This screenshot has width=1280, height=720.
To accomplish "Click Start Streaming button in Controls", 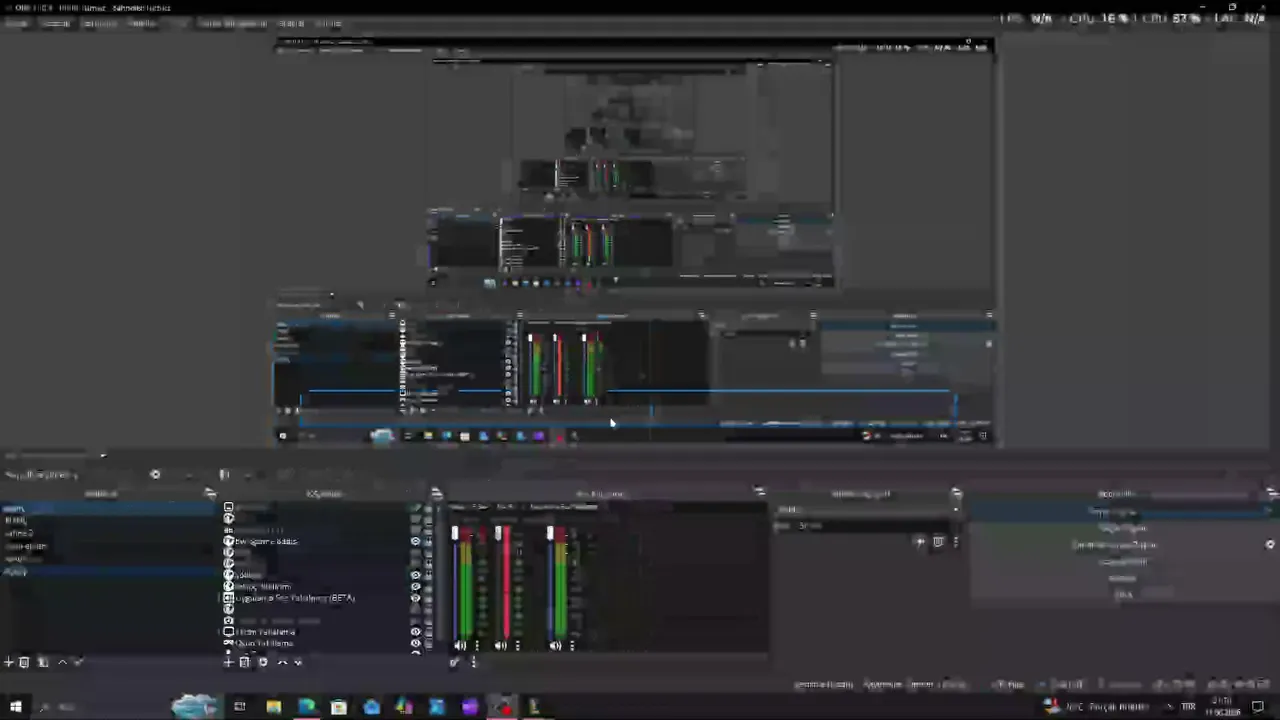I will point(1119,511).
